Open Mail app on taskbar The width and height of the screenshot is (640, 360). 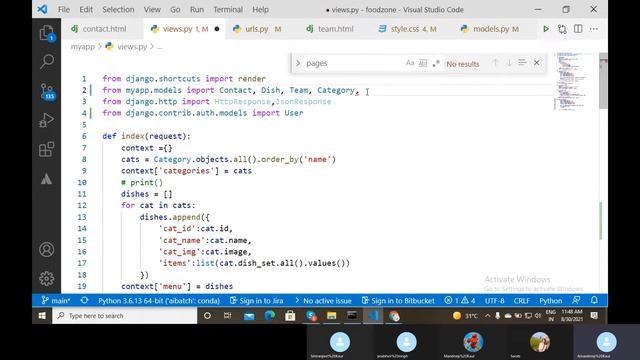[249, 316]
